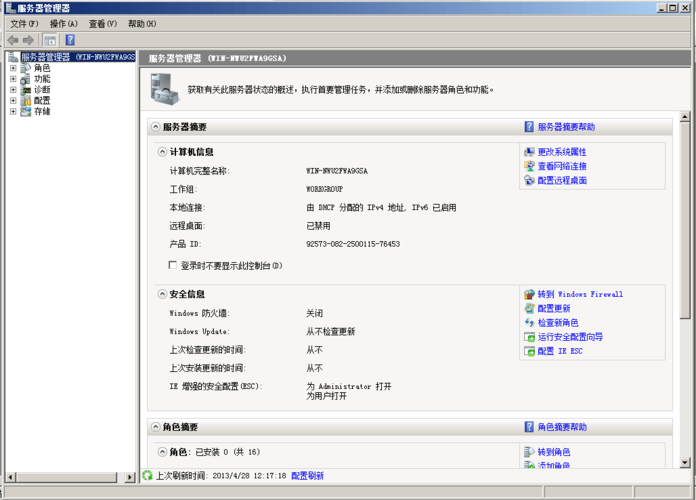Click 配置刷新 link at bottom
This screenshot has height=500, width=696.
(307, 476)
